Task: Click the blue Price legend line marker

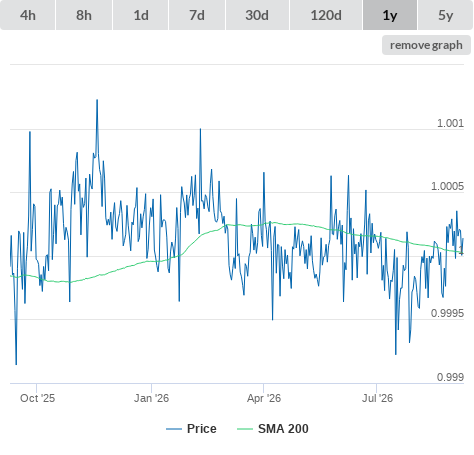Action: click(x=174, y=429)
